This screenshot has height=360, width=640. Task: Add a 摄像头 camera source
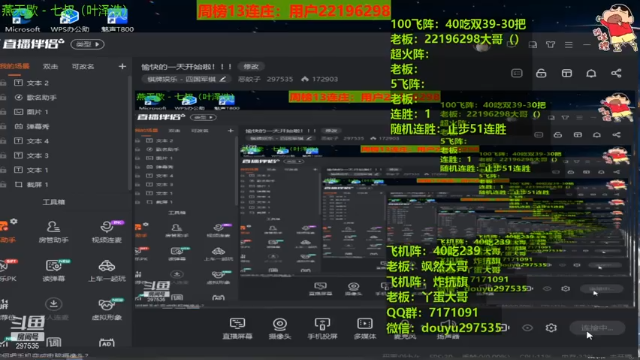pos(280,329)
